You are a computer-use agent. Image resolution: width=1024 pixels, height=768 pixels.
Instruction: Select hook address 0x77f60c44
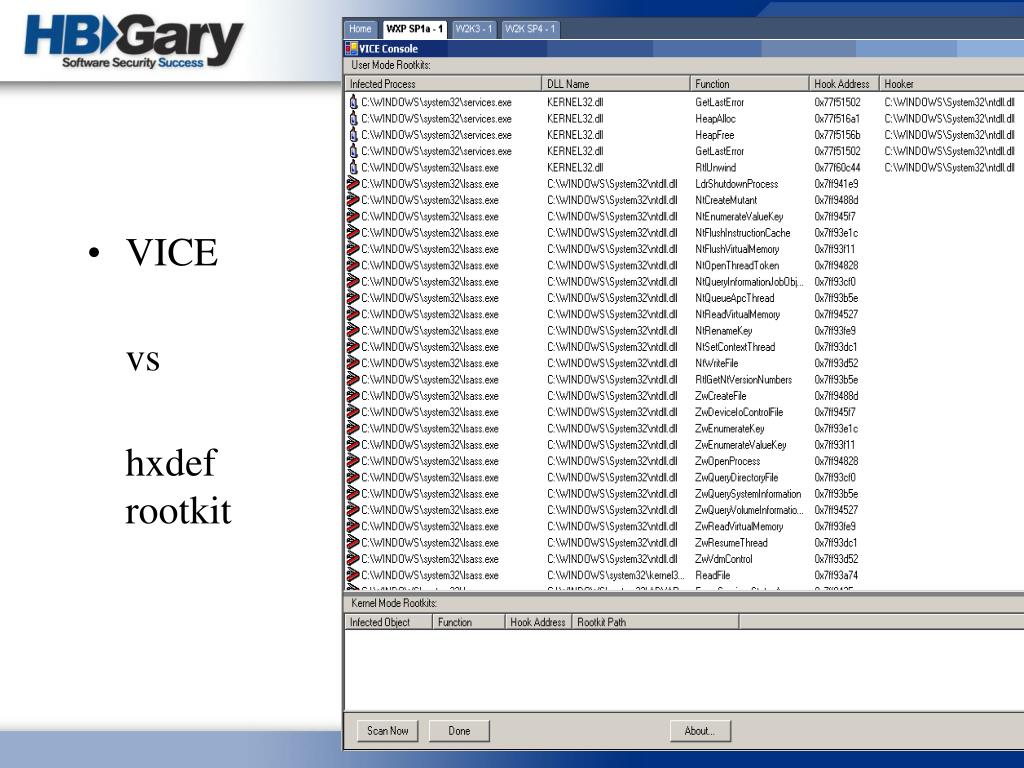[x=837, y=168]
